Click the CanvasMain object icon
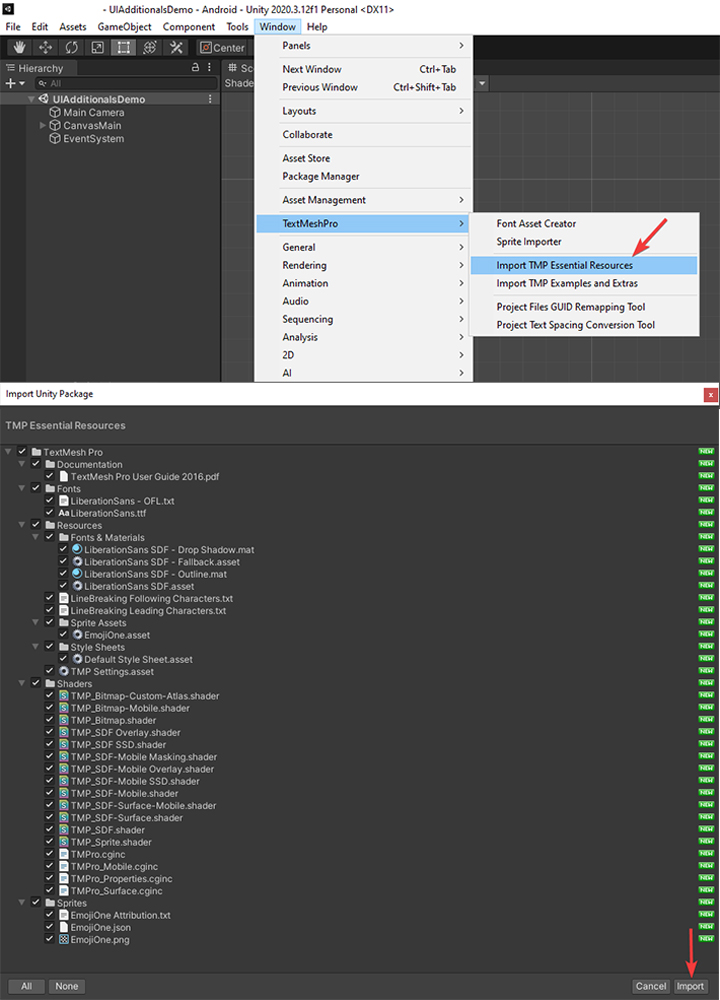 (55, 126)
